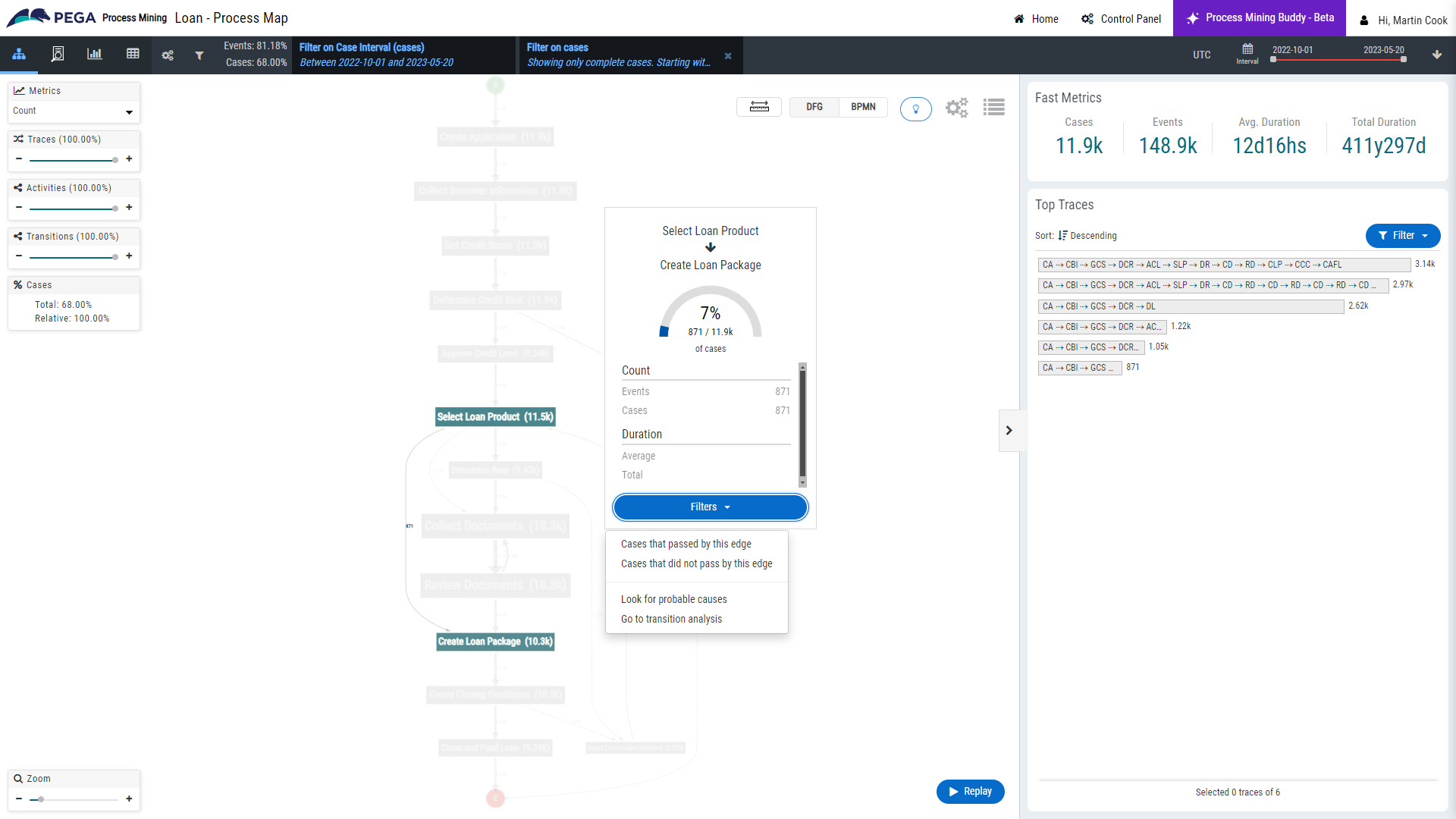
Task: Click the interval start date 2022-10-01
Action: click(1293, 50)
